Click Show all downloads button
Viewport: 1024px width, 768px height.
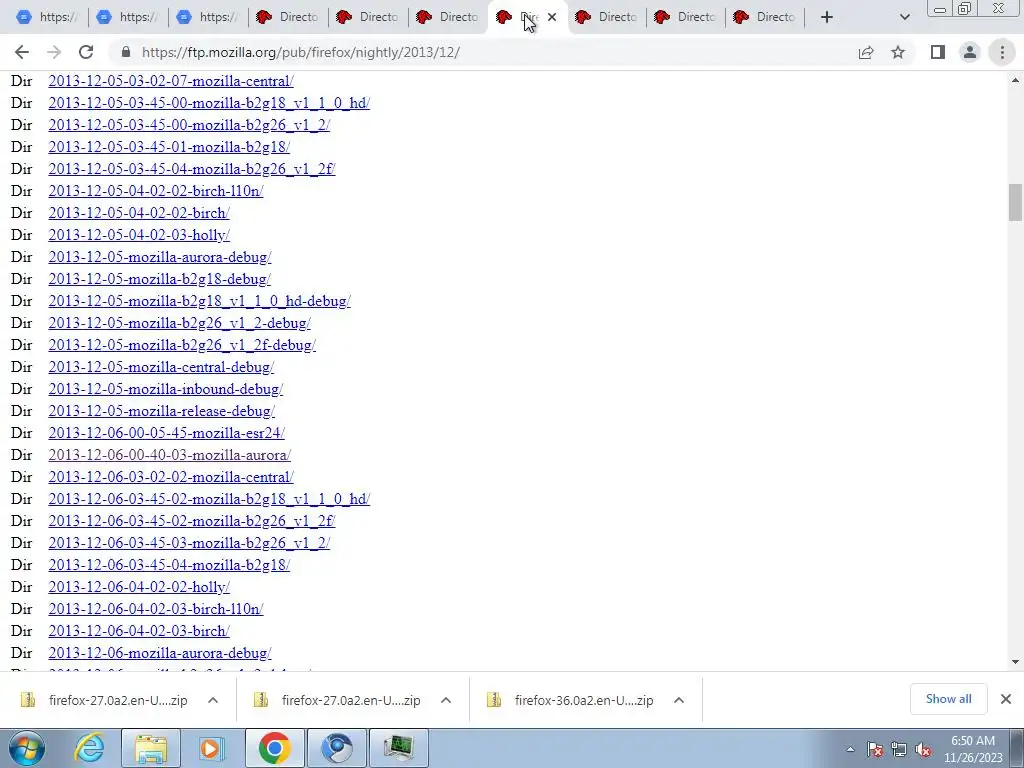tap(948, 699)
